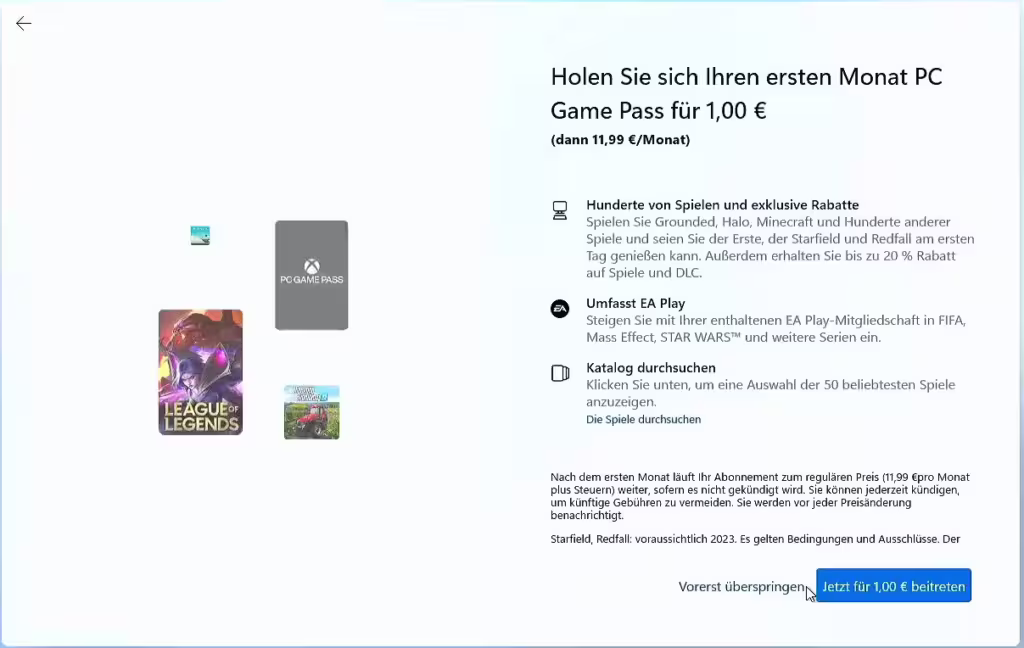Open 'Die Spiele durchsuchen' link

643,419
